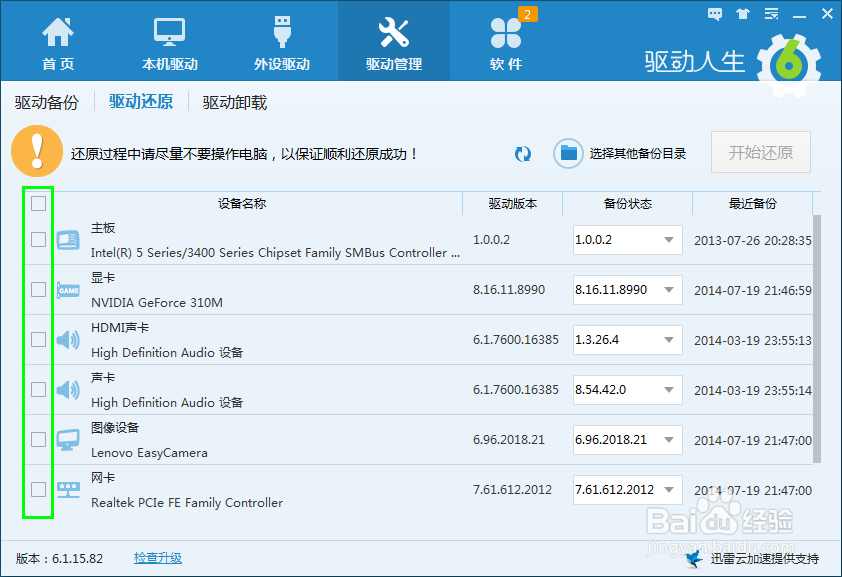Open 外设驱动 USB plug icon
This screenshot has height=577, width=842.
click(x=282, y=32)
